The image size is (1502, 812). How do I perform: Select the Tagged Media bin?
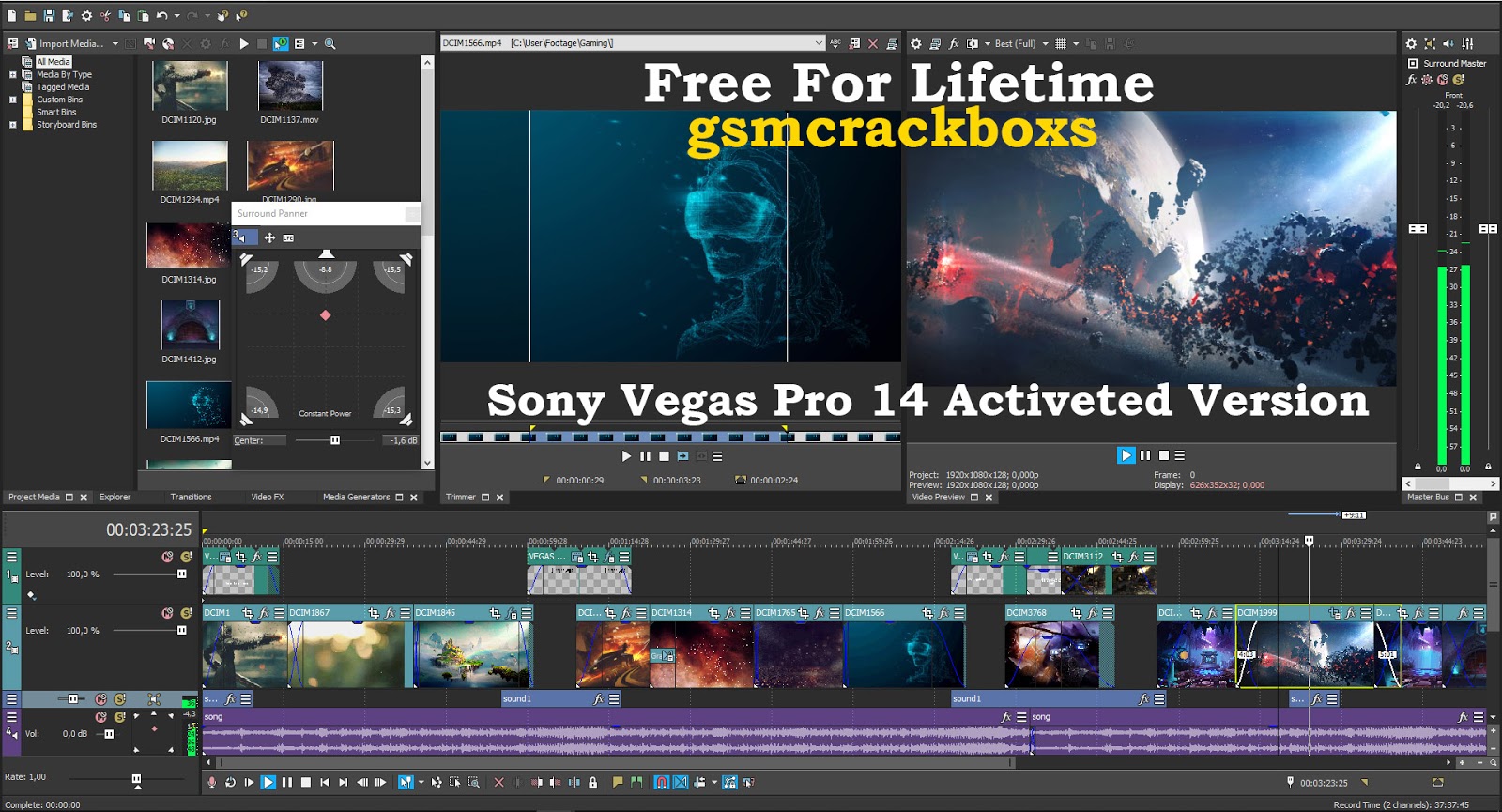pyautogui.click(x=63, y=86)
